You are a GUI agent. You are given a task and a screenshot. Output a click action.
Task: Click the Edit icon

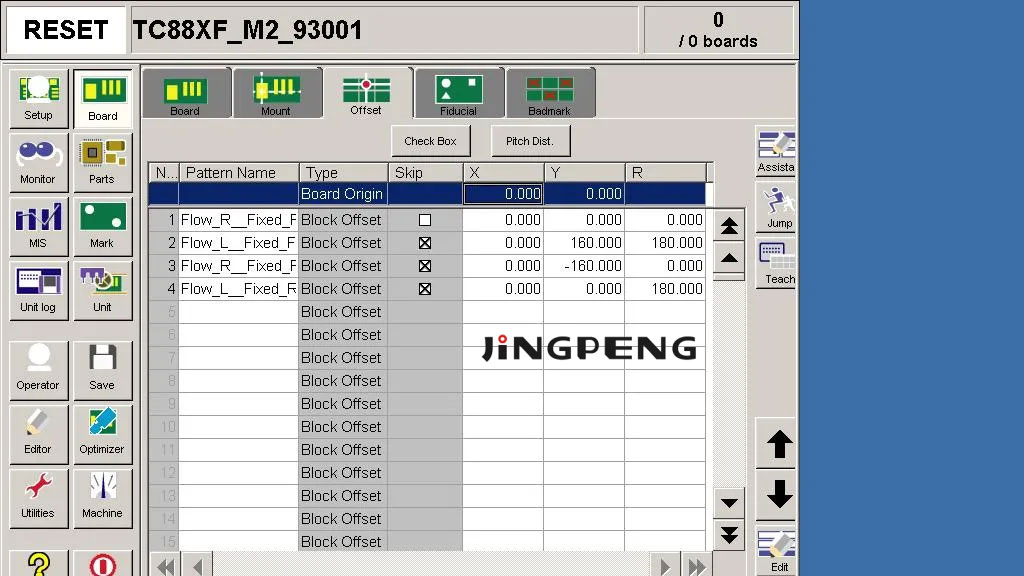(x=776, y=552)
